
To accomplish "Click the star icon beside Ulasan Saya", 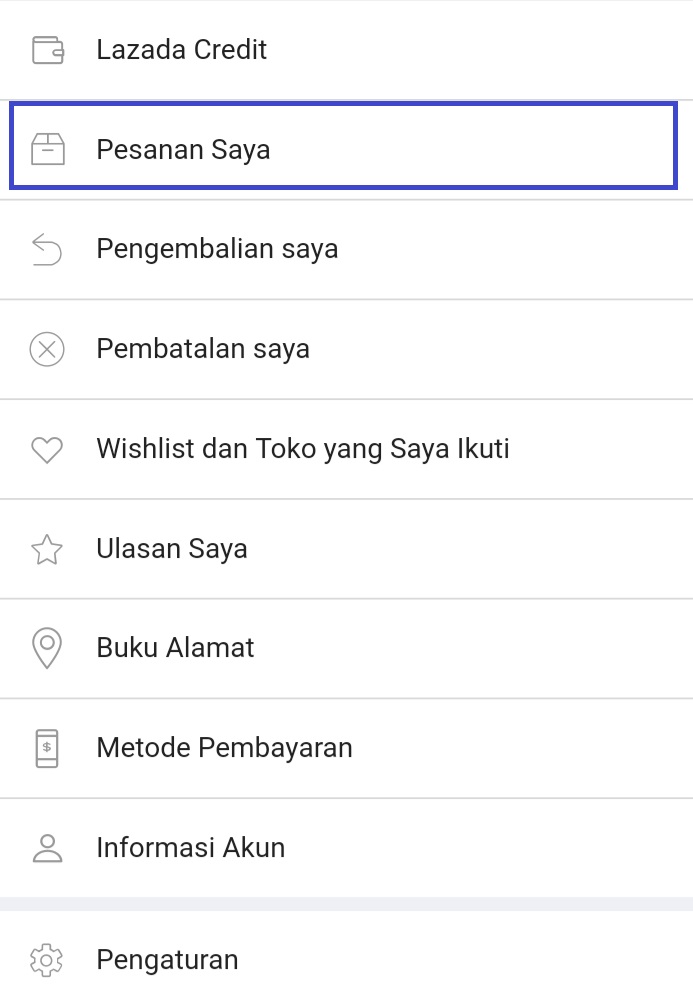I will (48, 548).
